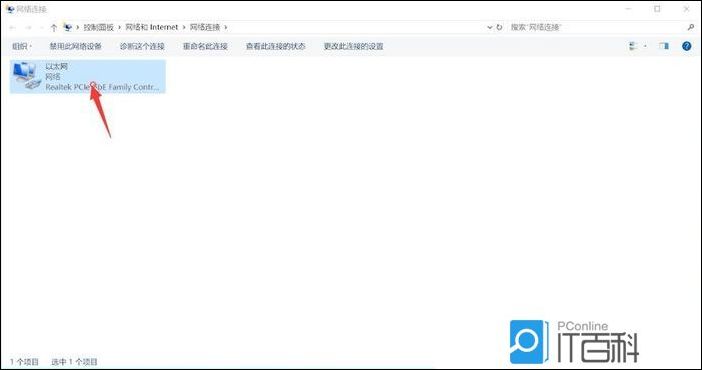Select 网络和 Internet breadcrumb segment

(151, 27)
